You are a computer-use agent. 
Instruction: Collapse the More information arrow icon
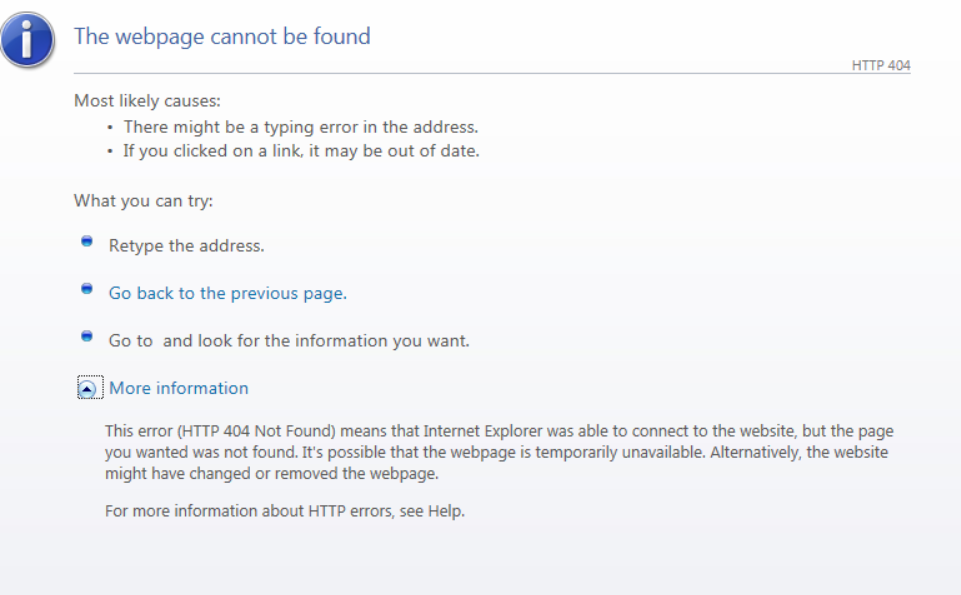[90, 388]
